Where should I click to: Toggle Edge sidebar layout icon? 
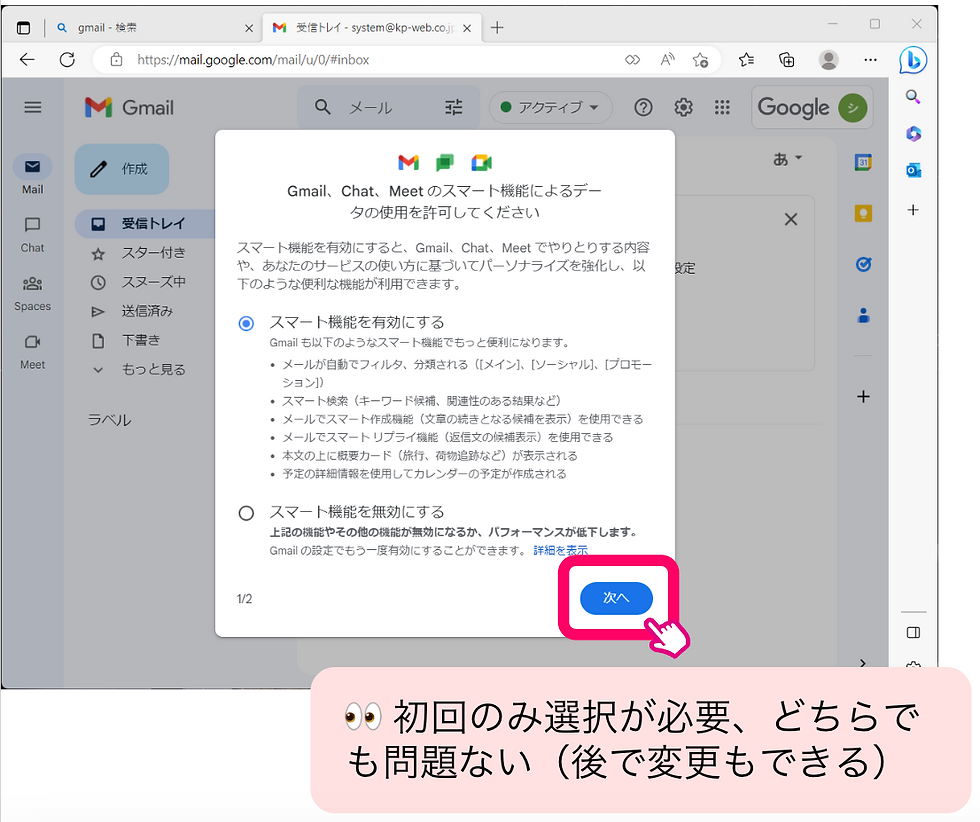tap(913, 633)
